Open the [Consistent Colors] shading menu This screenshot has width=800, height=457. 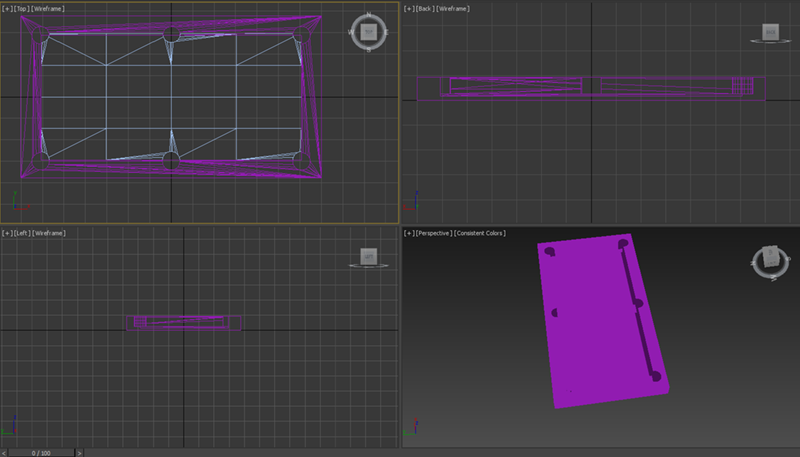pos(480,233)
